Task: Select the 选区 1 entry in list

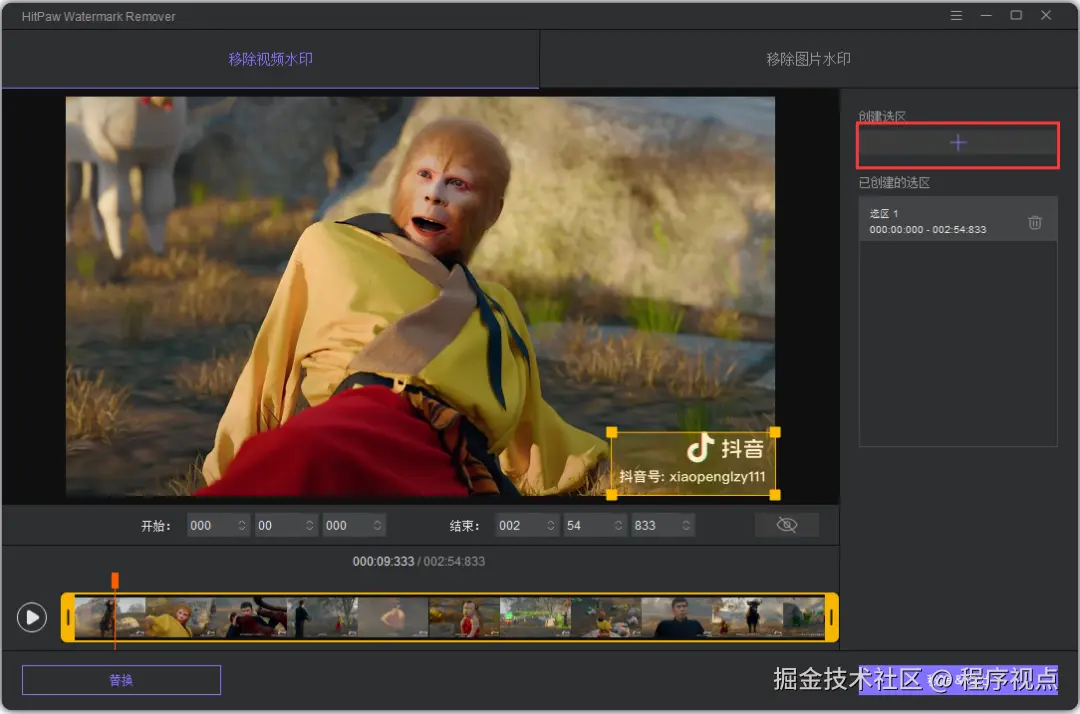Action: pos(957,220)
